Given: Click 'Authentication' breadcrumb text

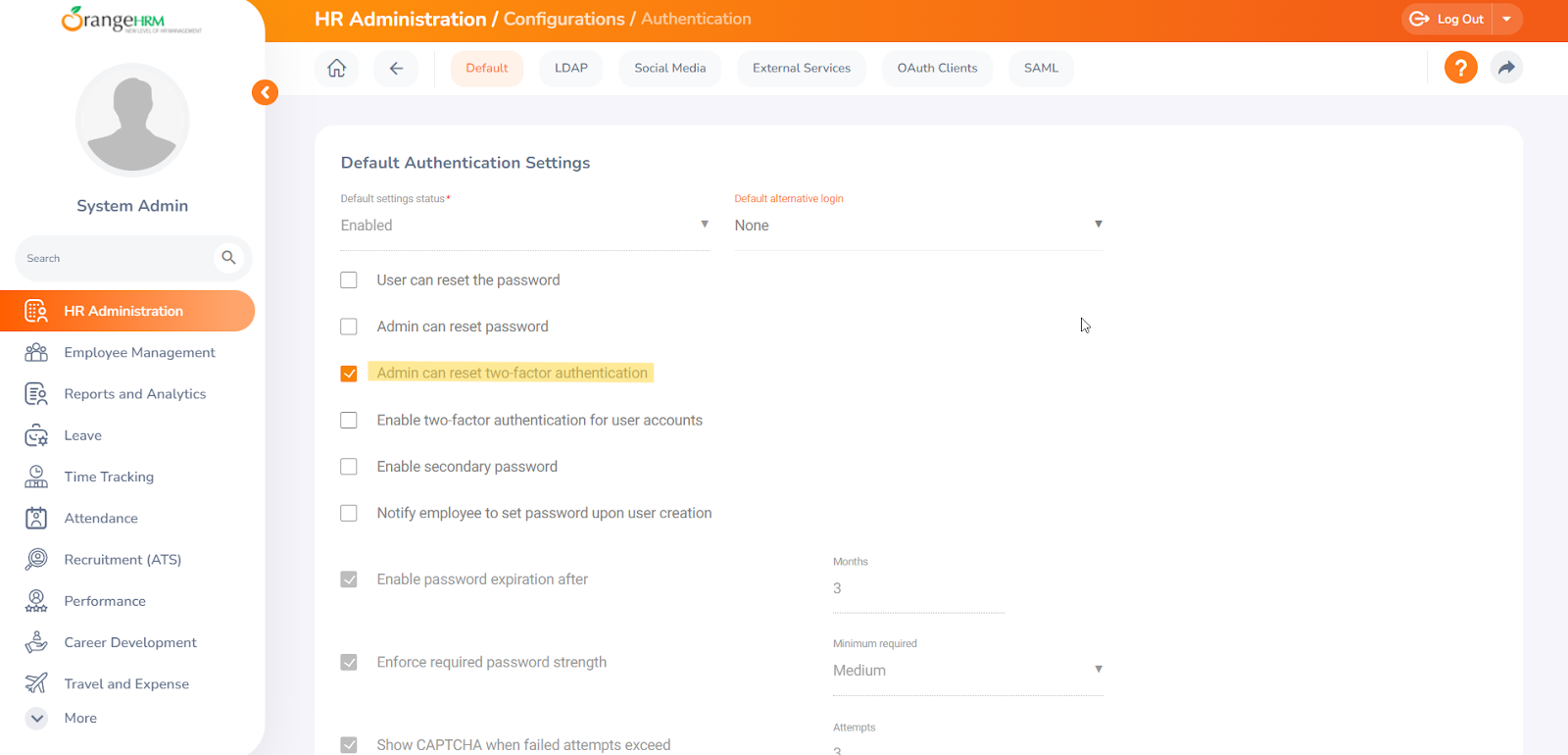Looking at the screenshot, I should point(696,19).
